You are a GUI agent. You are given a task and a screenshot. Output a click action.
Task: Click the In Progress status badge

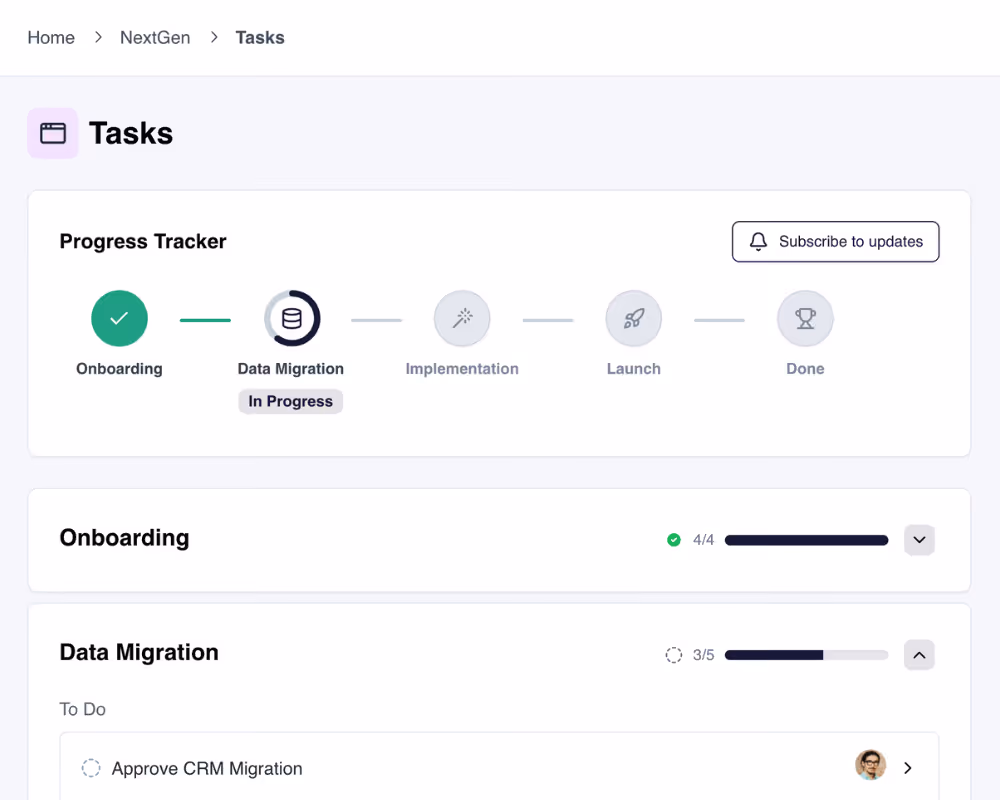click(x=291, y=401)
